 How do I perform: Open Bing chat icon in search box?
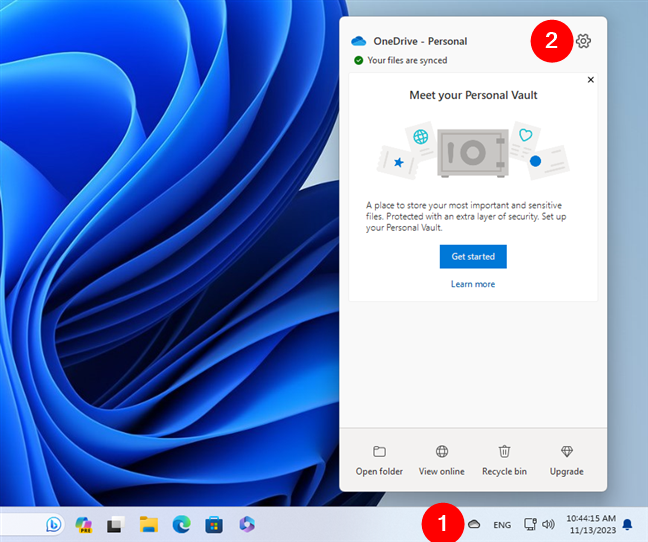pos(53,524)
